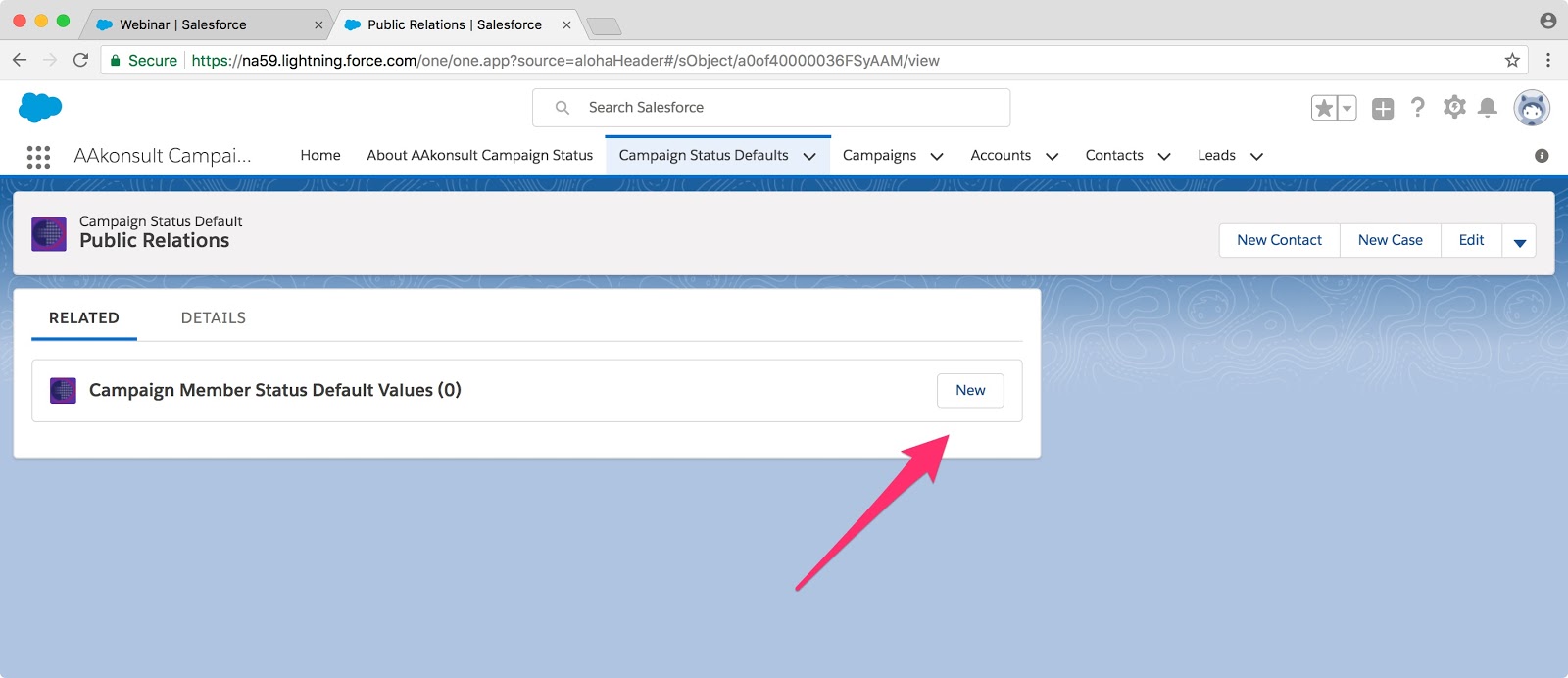Click the New Contact button
Image resolution: width=1568 pixels, height=678 pixels.
point(1279,240)
